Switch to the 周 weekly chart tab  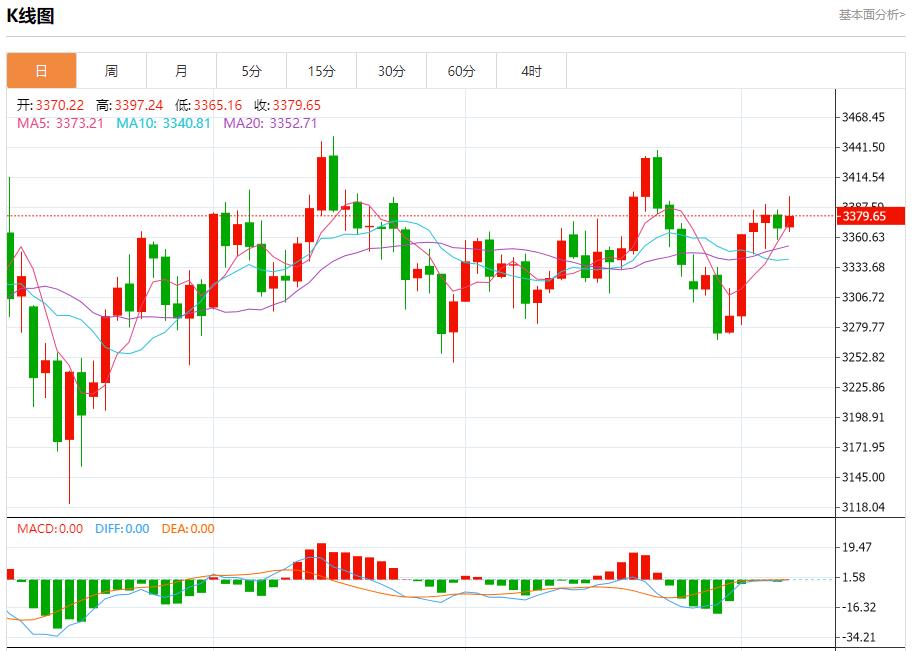coord(111,71)
